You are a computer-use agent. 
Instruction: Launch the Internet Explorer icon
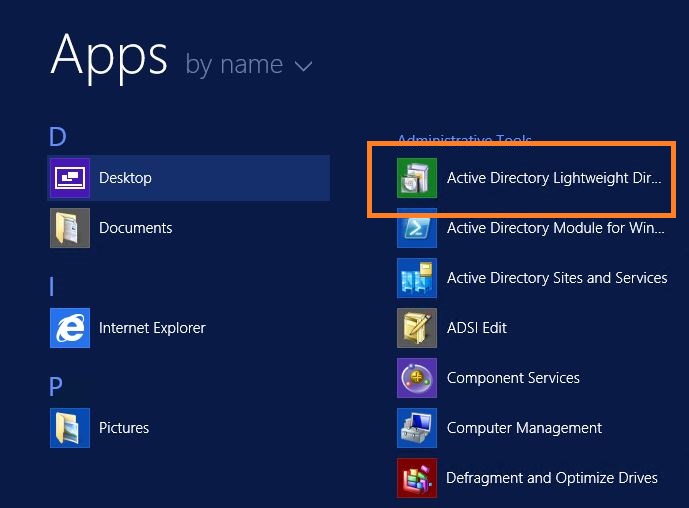coord(70,328)
